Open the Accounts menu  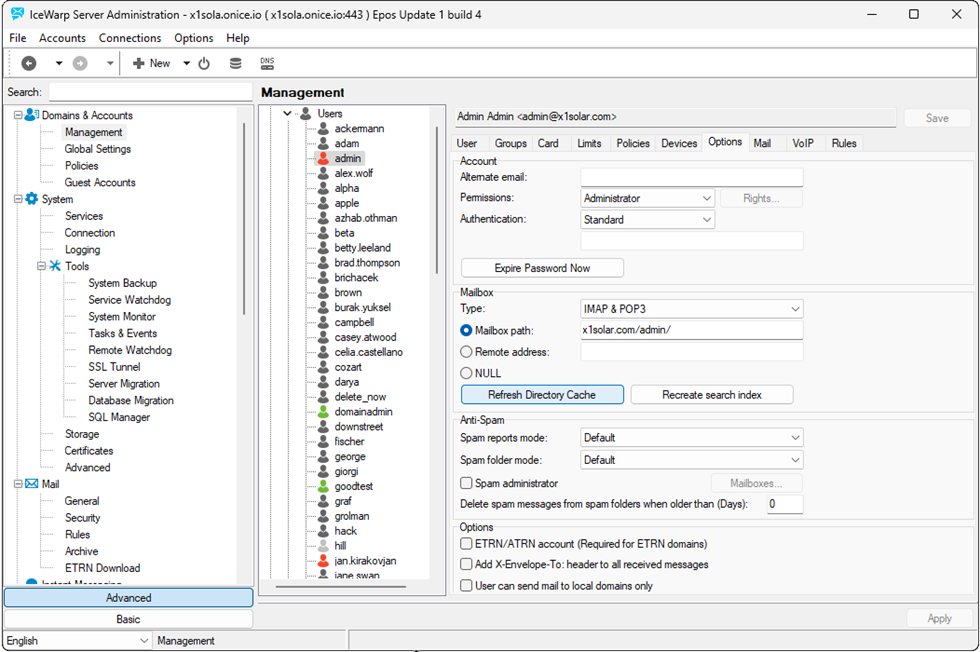pyautogui.click(x=62, y=38)
